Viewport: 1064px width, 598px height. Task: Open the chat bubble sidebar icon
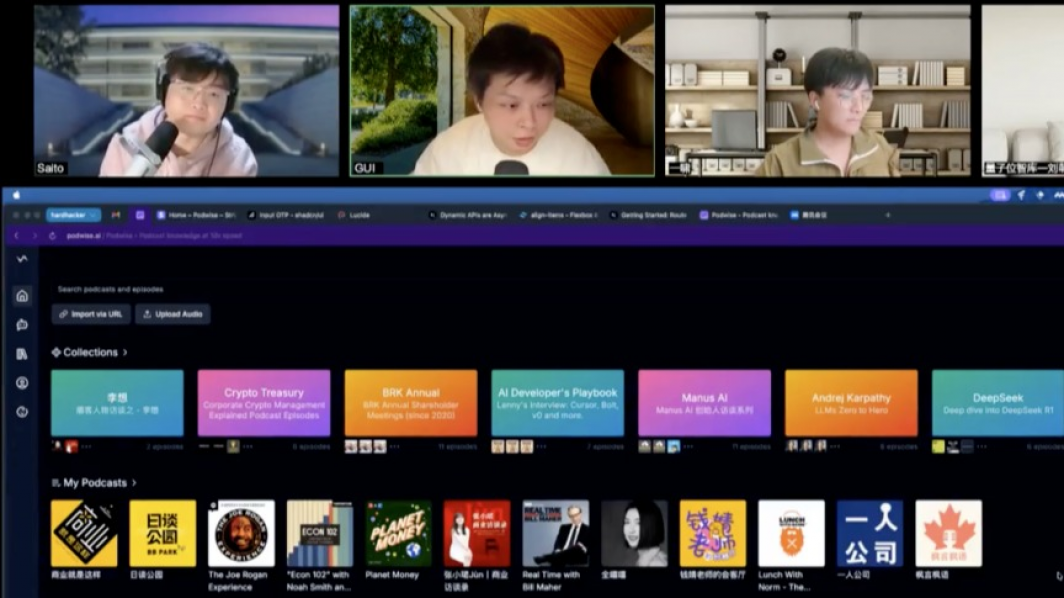pyautogui.click(x=22, y=325)
